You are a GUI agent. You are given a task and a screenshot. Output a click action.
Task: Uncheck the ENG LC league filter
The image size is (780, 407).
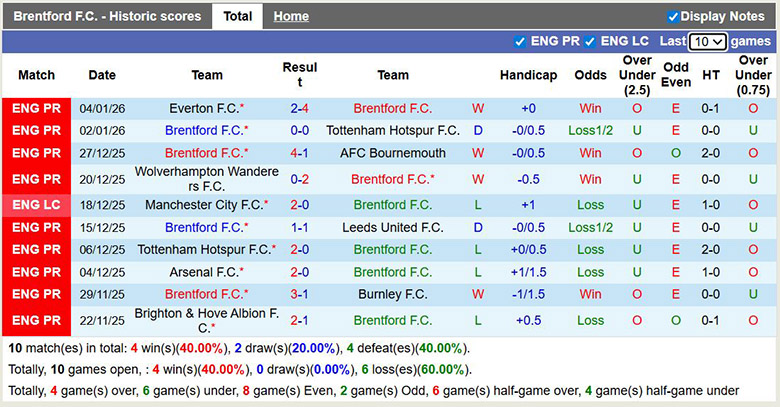pyautogui.click(x=591, y=41)
